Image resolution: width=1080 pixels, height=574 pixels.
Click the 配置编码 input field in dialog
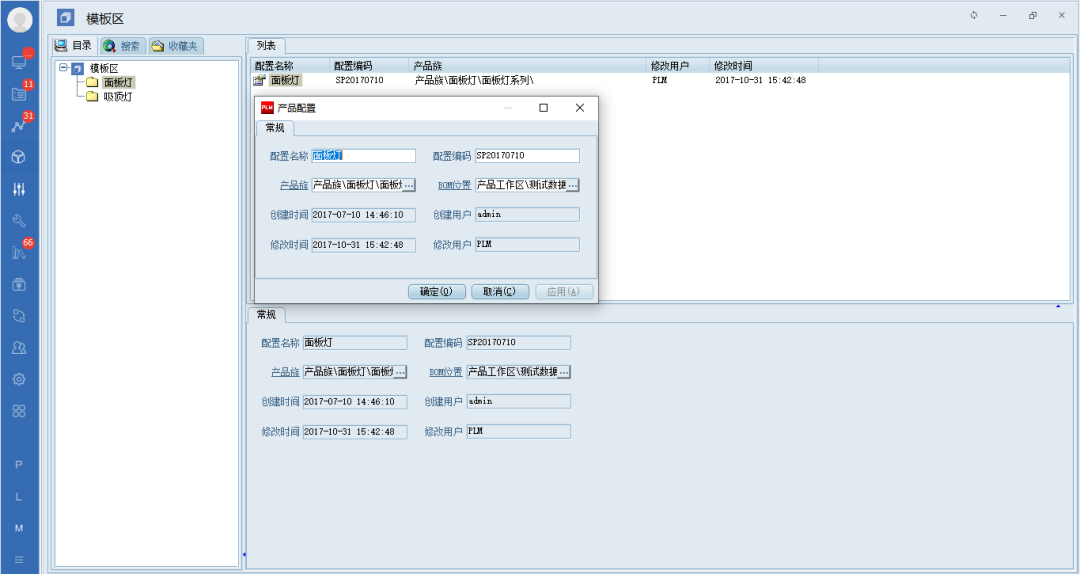click(x=526, y=156)
